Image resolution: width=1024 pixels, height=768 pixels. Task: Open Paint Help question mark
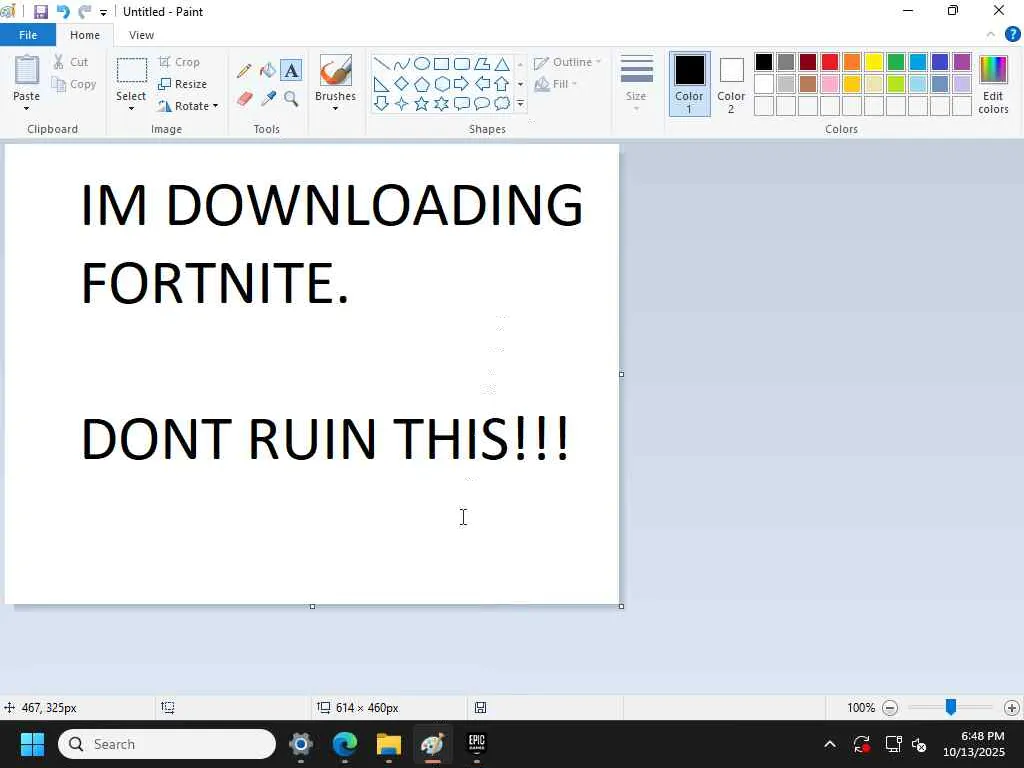pos(1012,34)
